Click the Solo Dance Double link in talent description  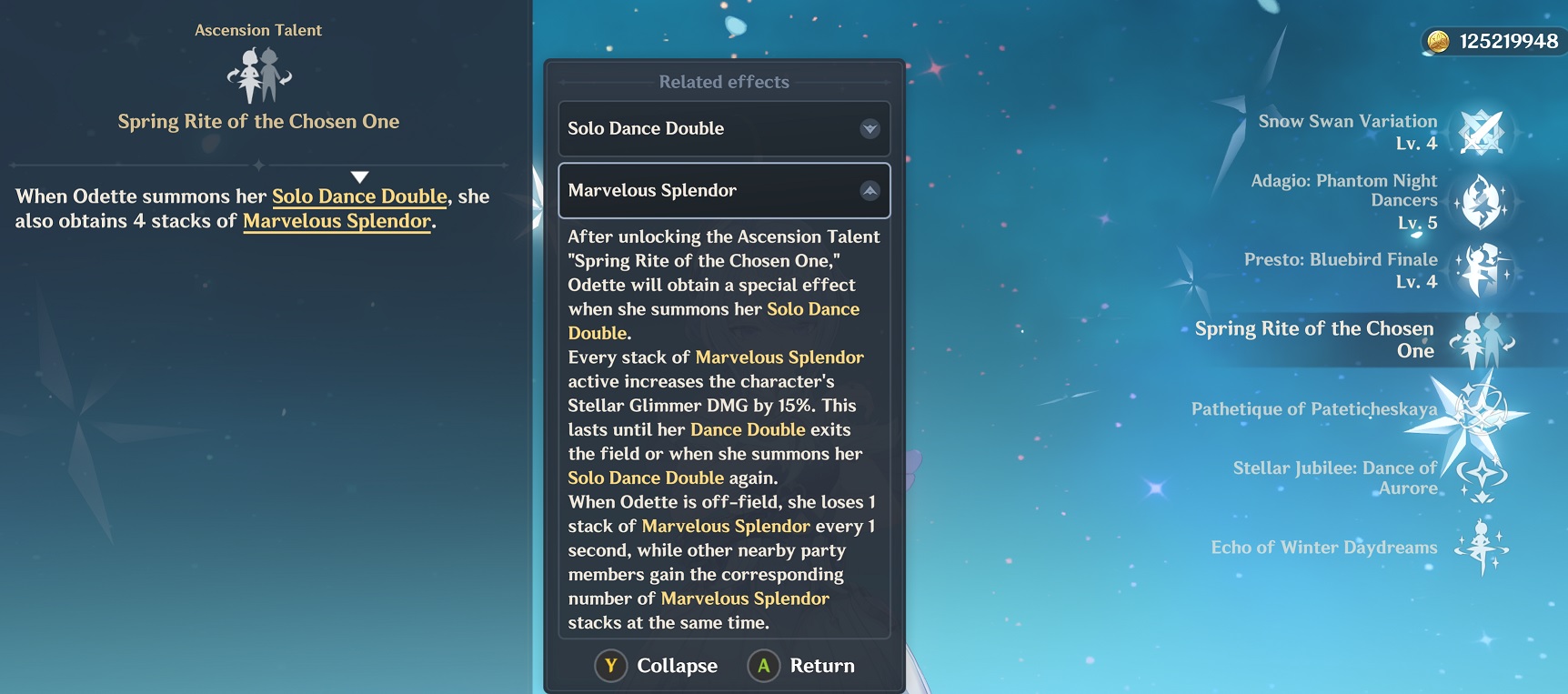click(x=359, y=196)
